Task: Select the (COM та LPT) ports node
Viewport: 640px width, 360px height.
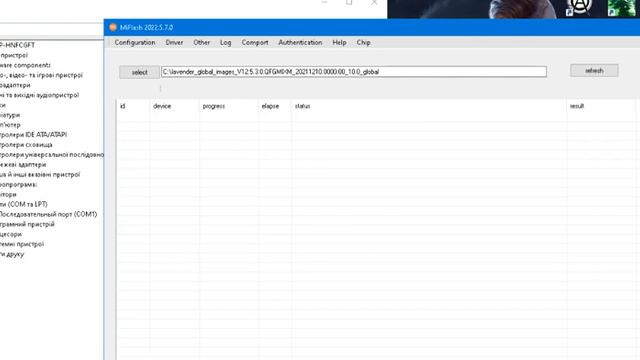Action: [24, 204]
